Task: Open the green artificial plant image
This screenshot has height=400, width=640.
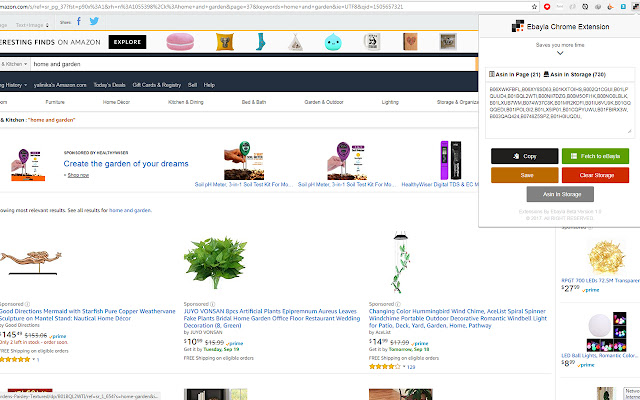Action: (x=215, y=262)
